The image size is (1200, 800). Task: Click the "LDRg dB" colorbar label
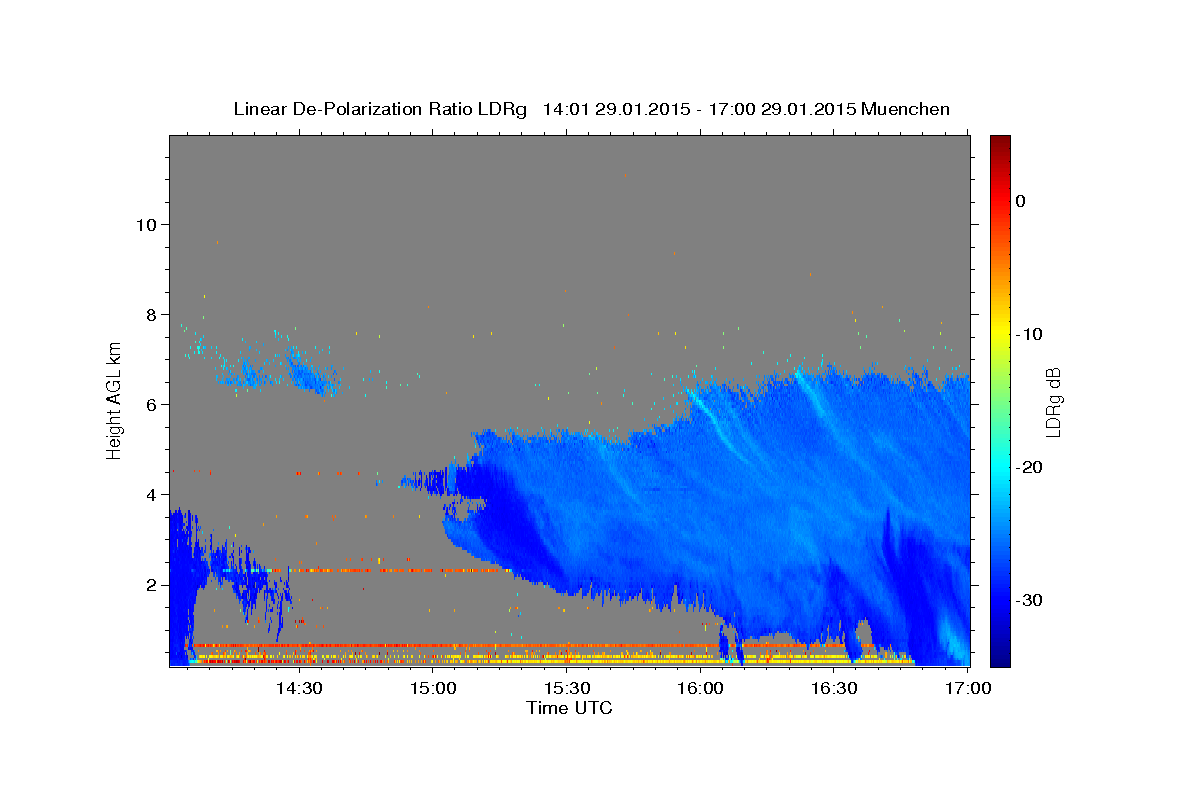click(1052, 401)
